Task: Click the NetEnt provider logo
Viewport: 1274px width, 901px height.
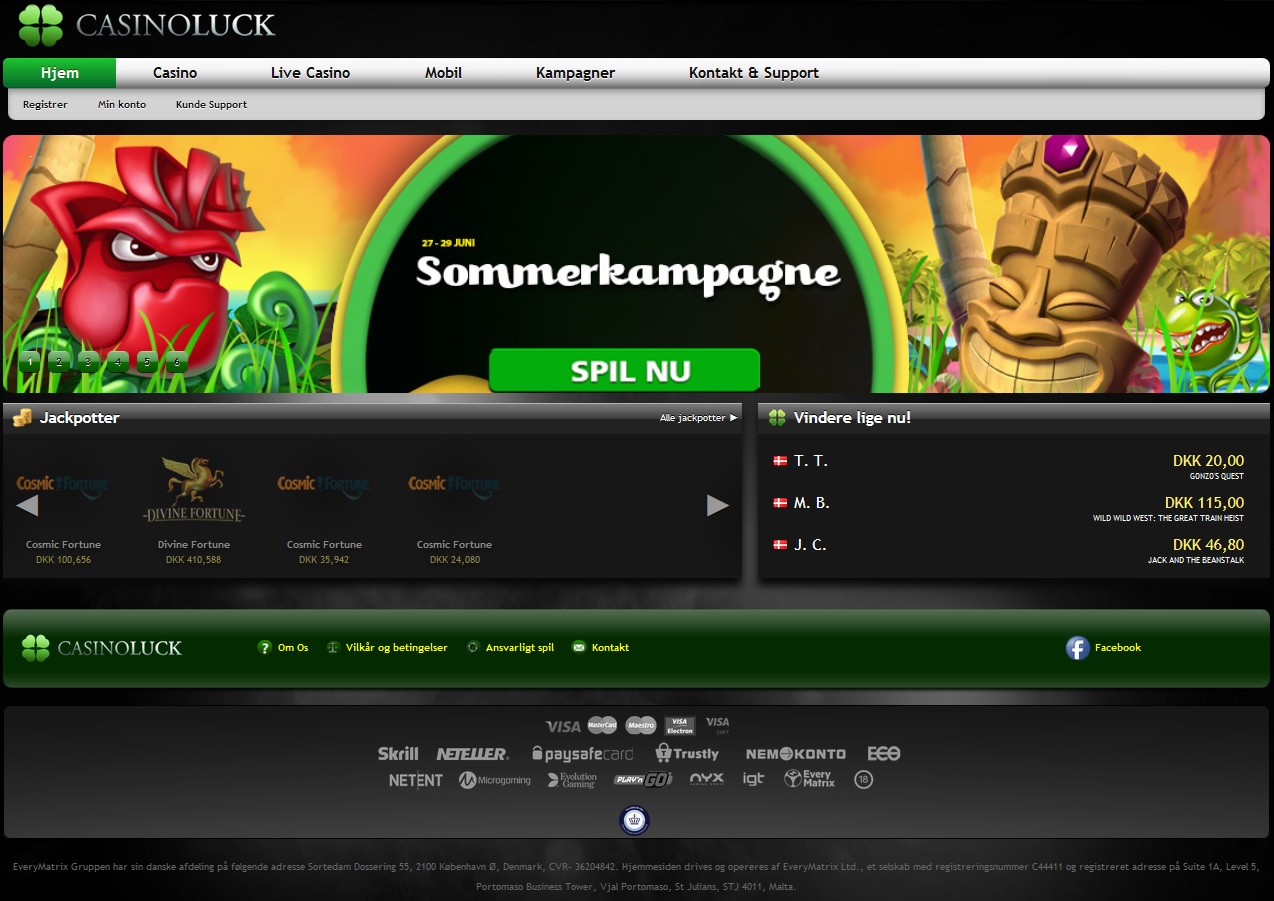Action: point(415,780)
